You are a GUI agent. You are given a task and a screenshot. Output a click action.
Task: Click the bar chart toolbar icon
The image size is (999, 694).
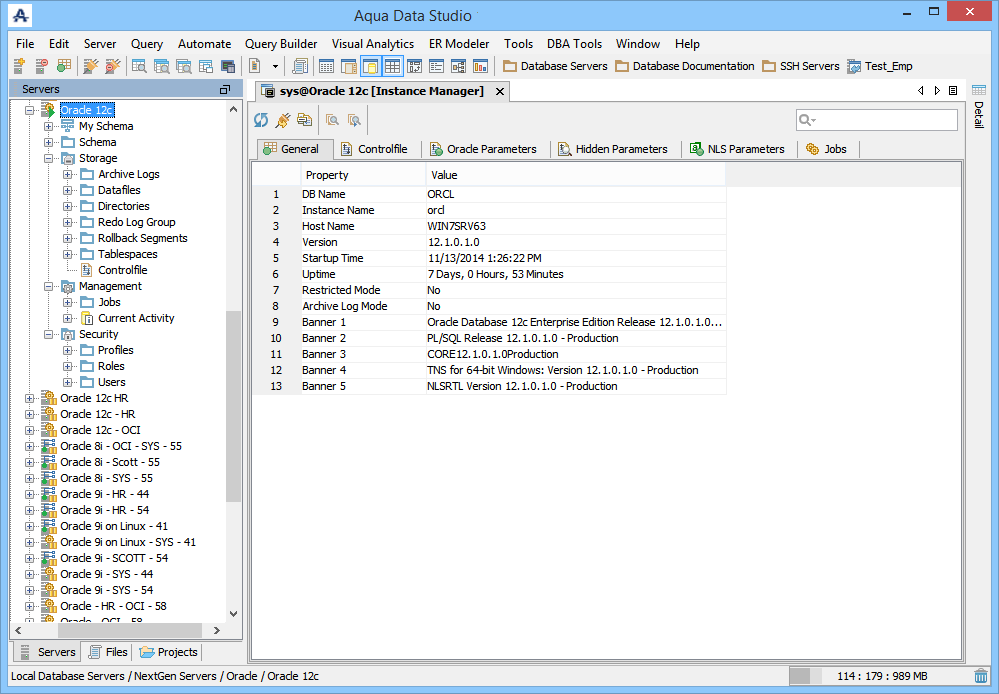point(480,66)
